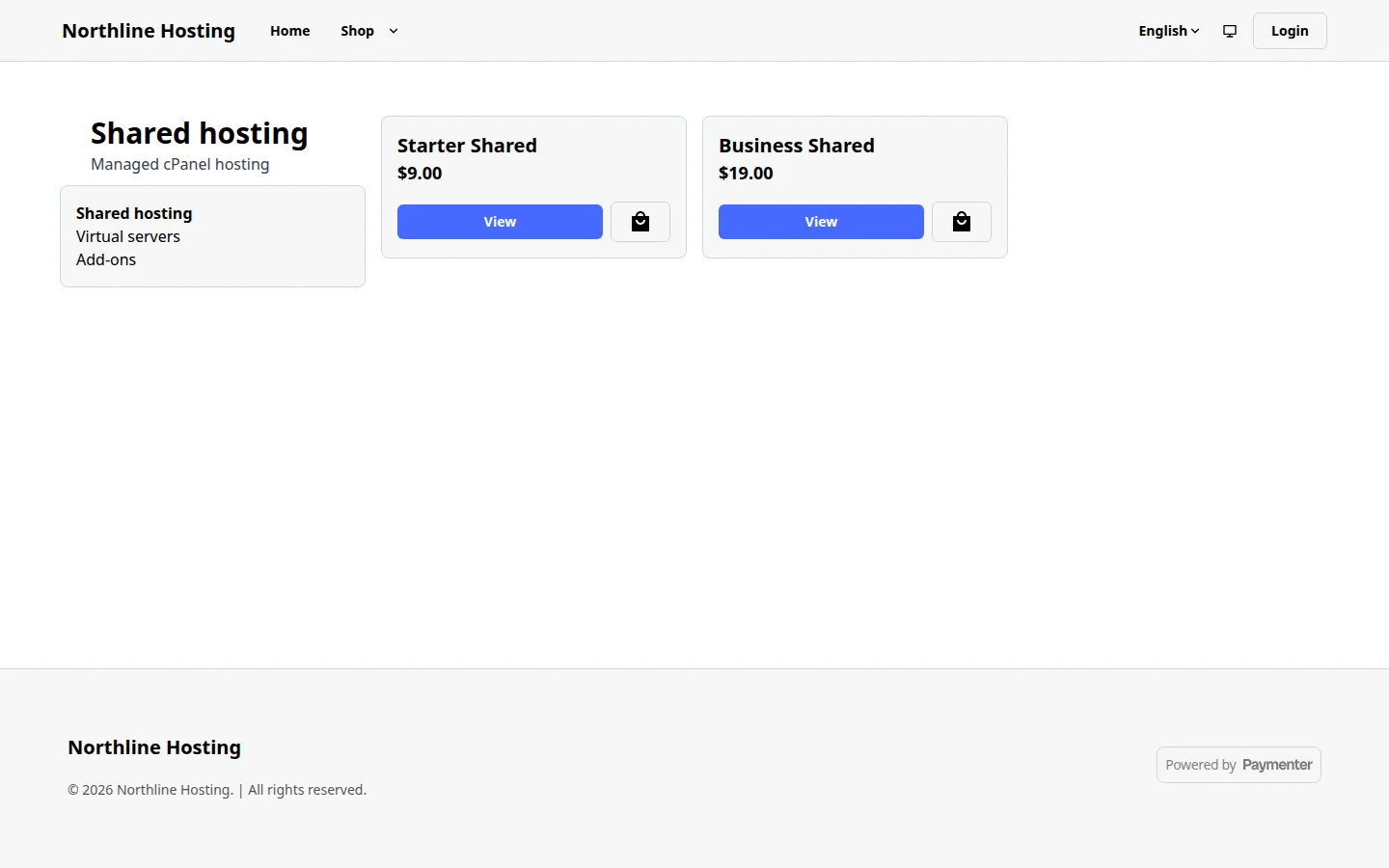Click the Business Shared product title
The height and width of the screenshot is (868, 1389).
tap(797, 146)
